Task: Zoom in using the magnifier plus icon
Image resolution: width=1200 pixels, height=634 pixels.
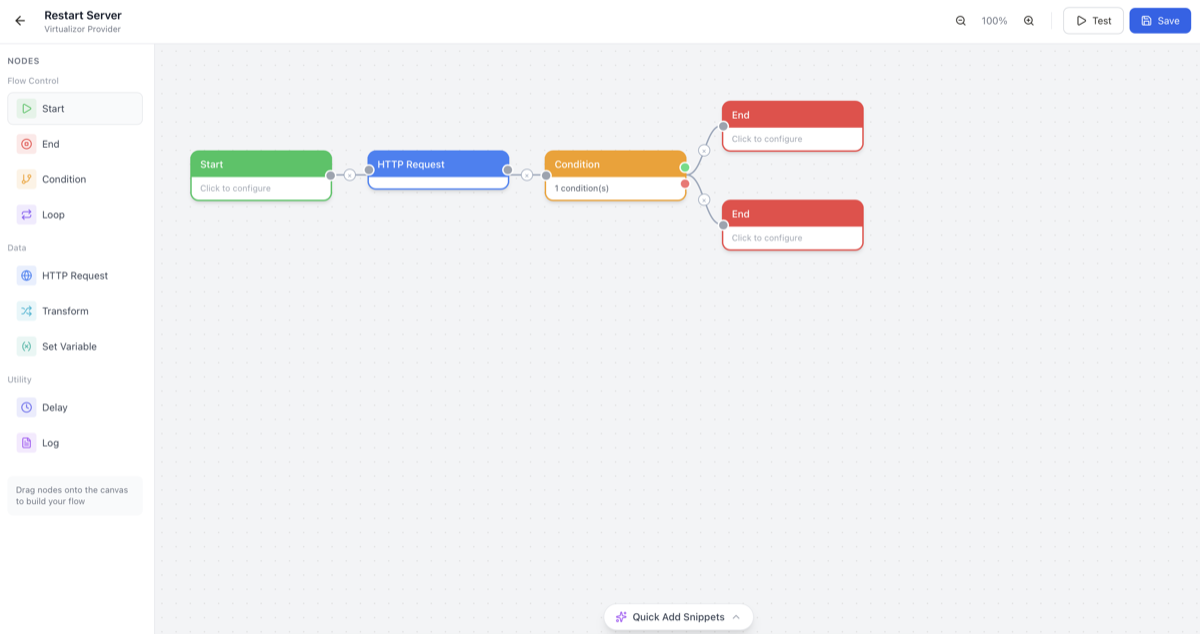Action: point(1029,20)
